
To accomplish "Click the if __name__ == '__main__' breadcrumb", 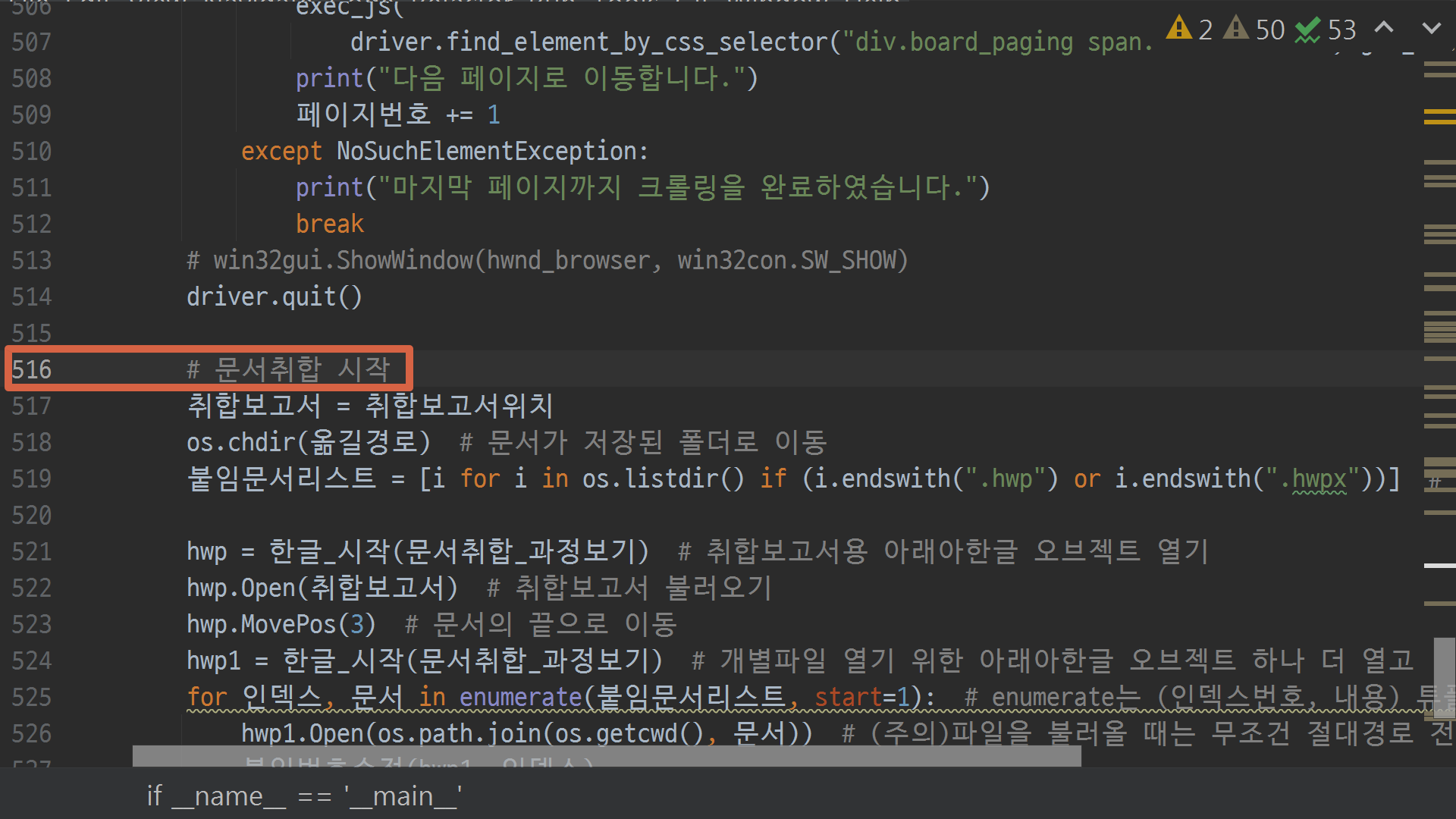I will [x=304, y=796].
